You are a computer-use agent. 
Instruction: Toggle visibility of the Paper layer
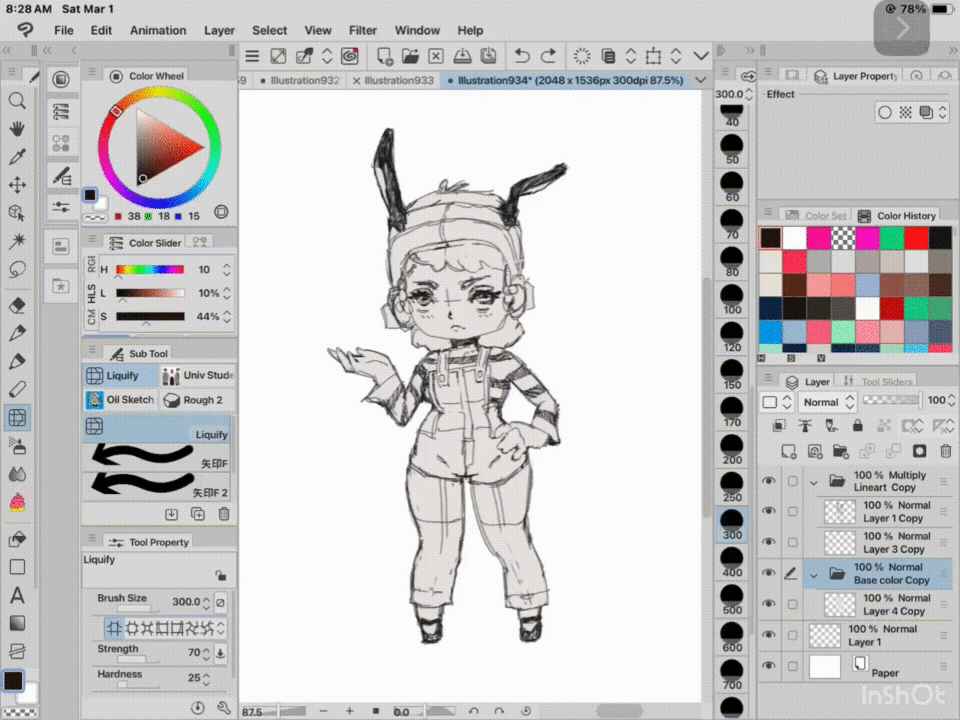(x=768, y=666)
